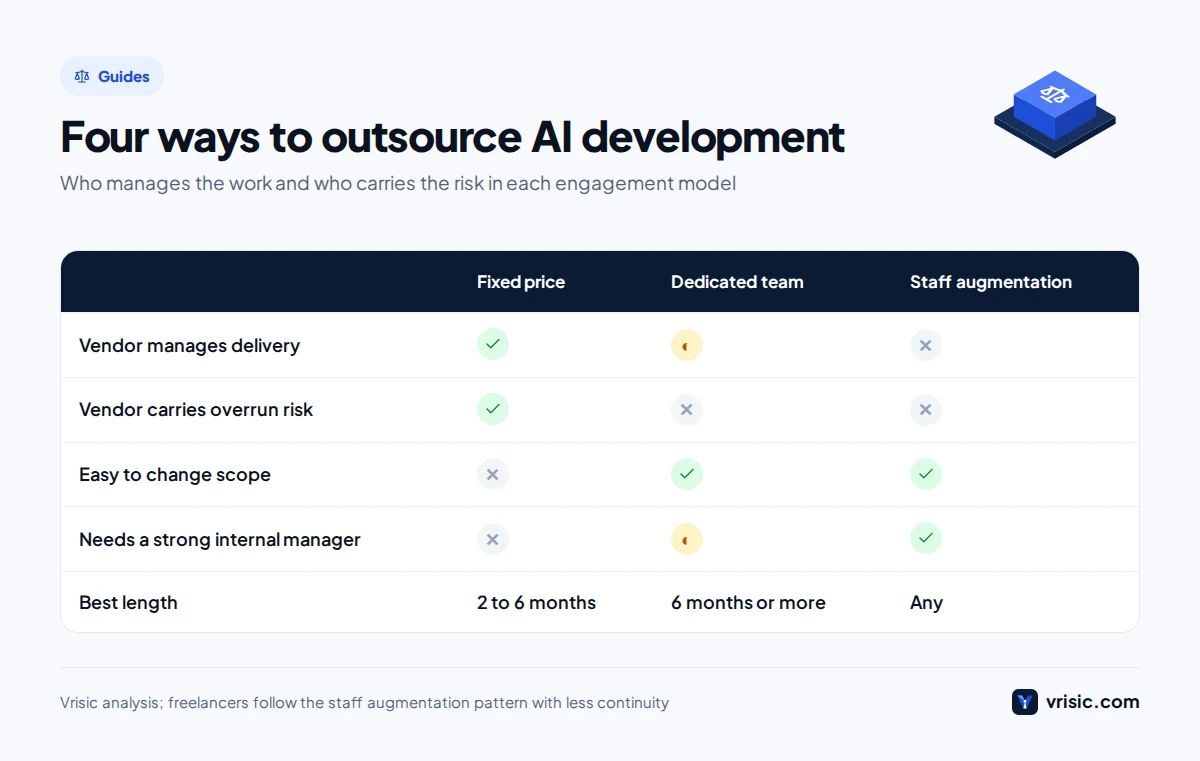Viewport: 1200px width, 761px height.
Task: Click the cross for Fixed price easy scope change
Action: coord(492,474)
